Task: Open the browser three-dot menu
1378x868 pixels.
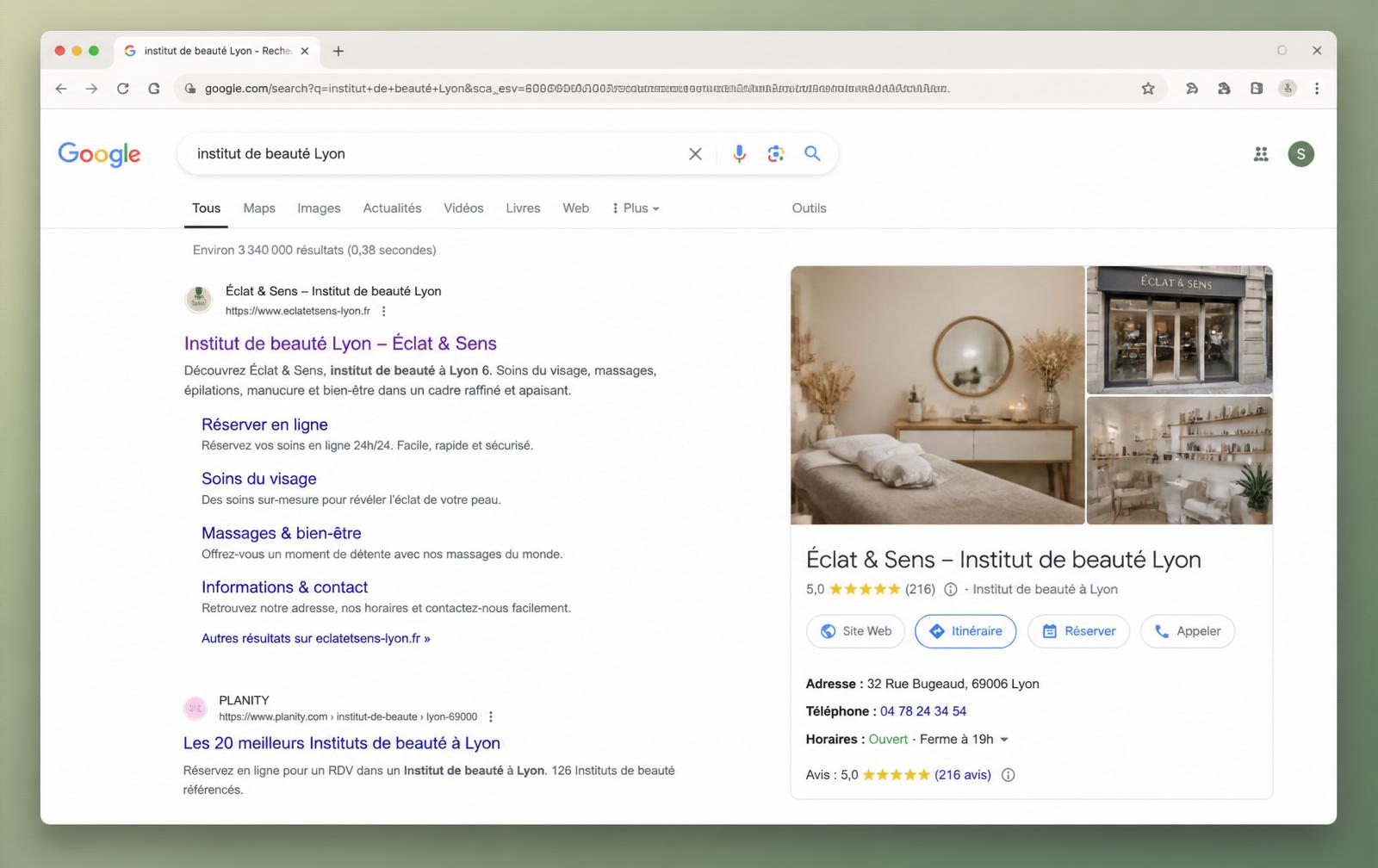Action: [x=1316, y=89]
